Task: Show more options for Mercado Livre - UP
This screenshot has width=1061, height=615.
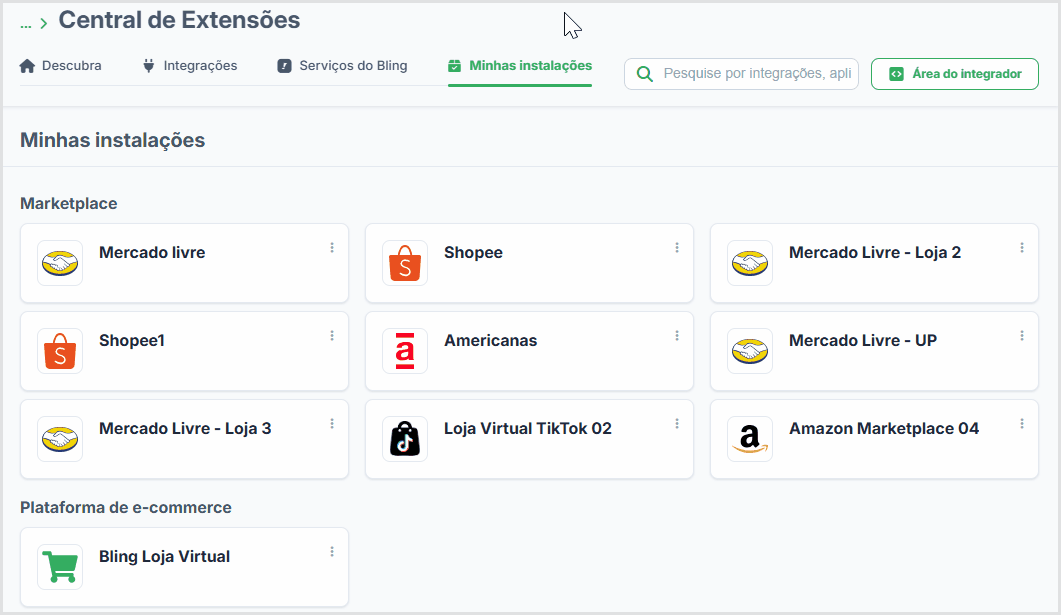Action: (1022, 336)
